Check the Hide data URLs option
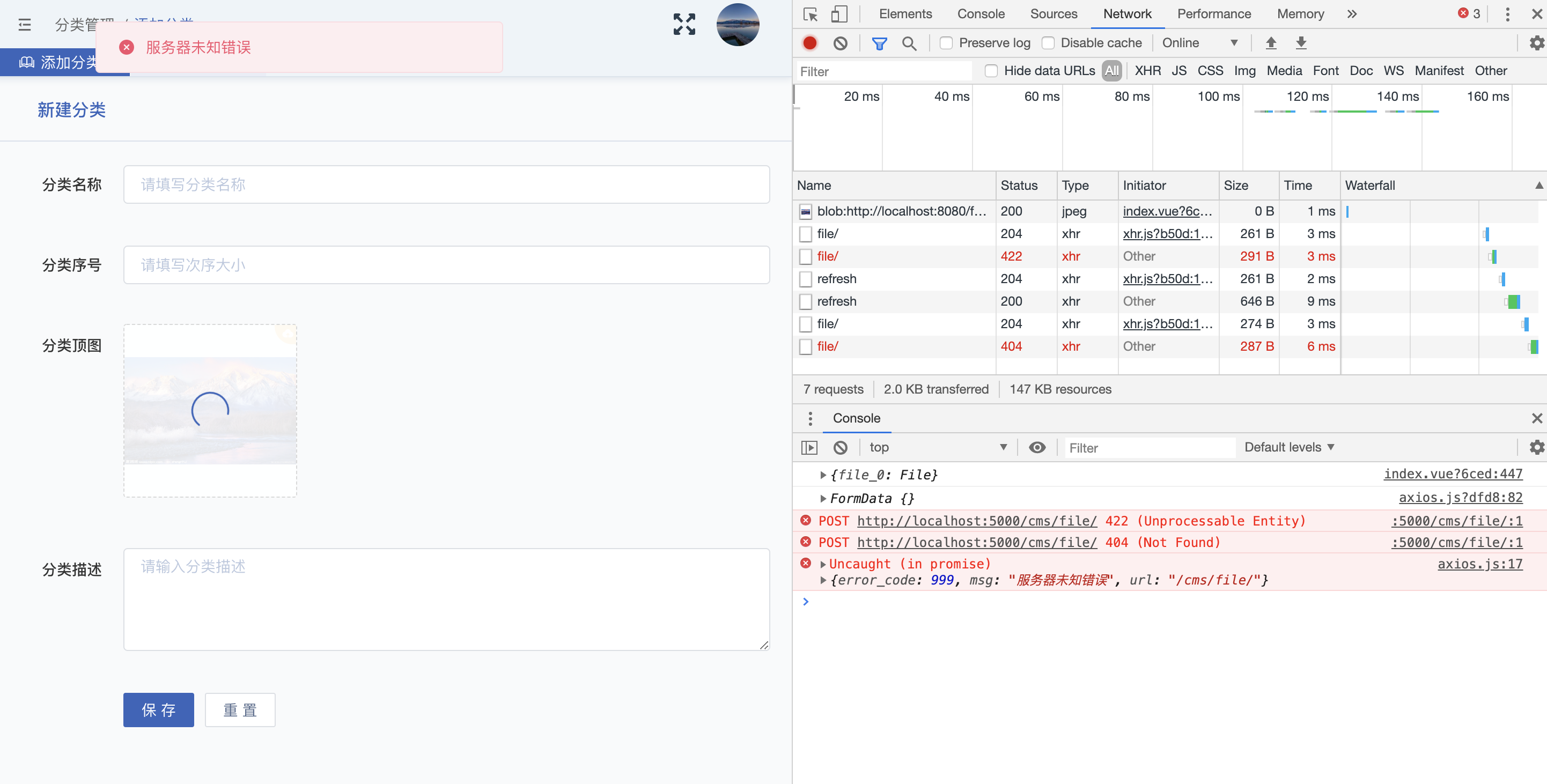The width and height of the screenshot is (1547, 784). click(991, 70)
